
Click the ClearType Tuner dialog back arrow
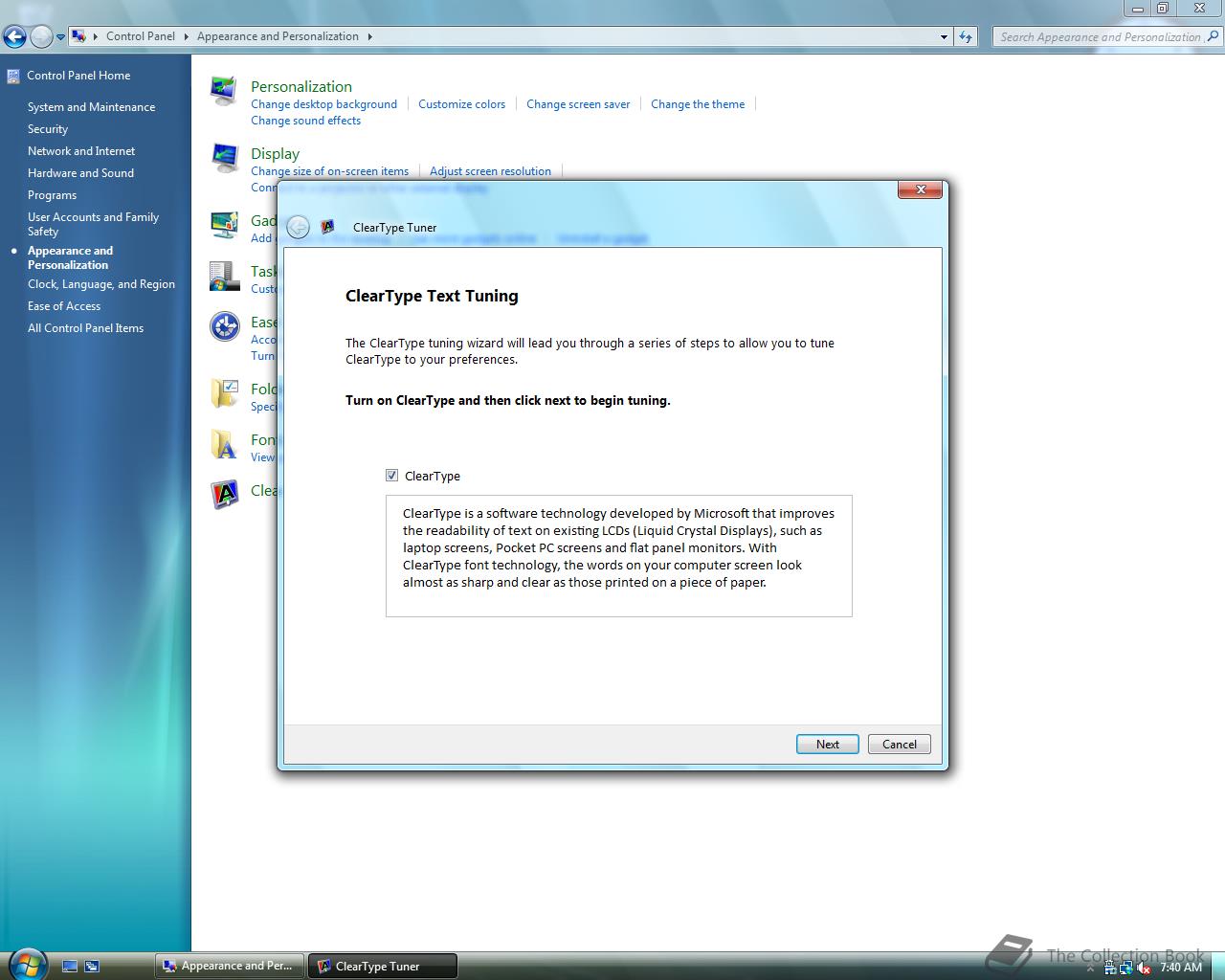[298, 227]
